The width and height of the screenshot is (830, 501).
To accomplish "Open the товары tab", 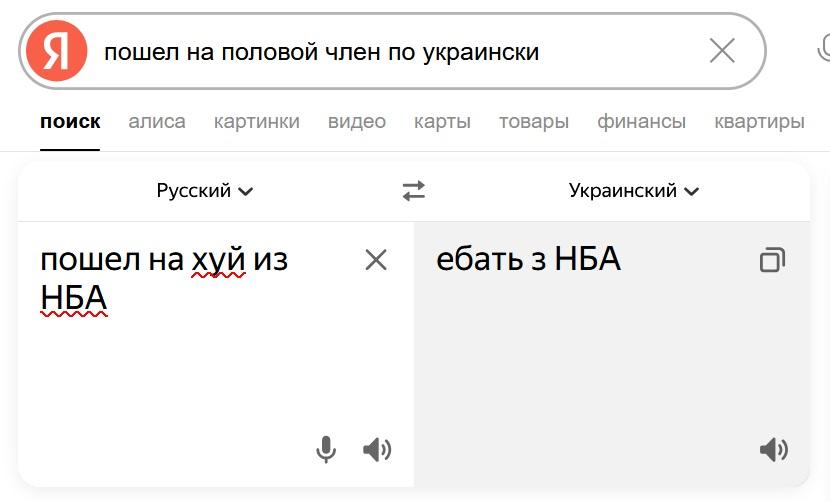I will pos(534,122).
